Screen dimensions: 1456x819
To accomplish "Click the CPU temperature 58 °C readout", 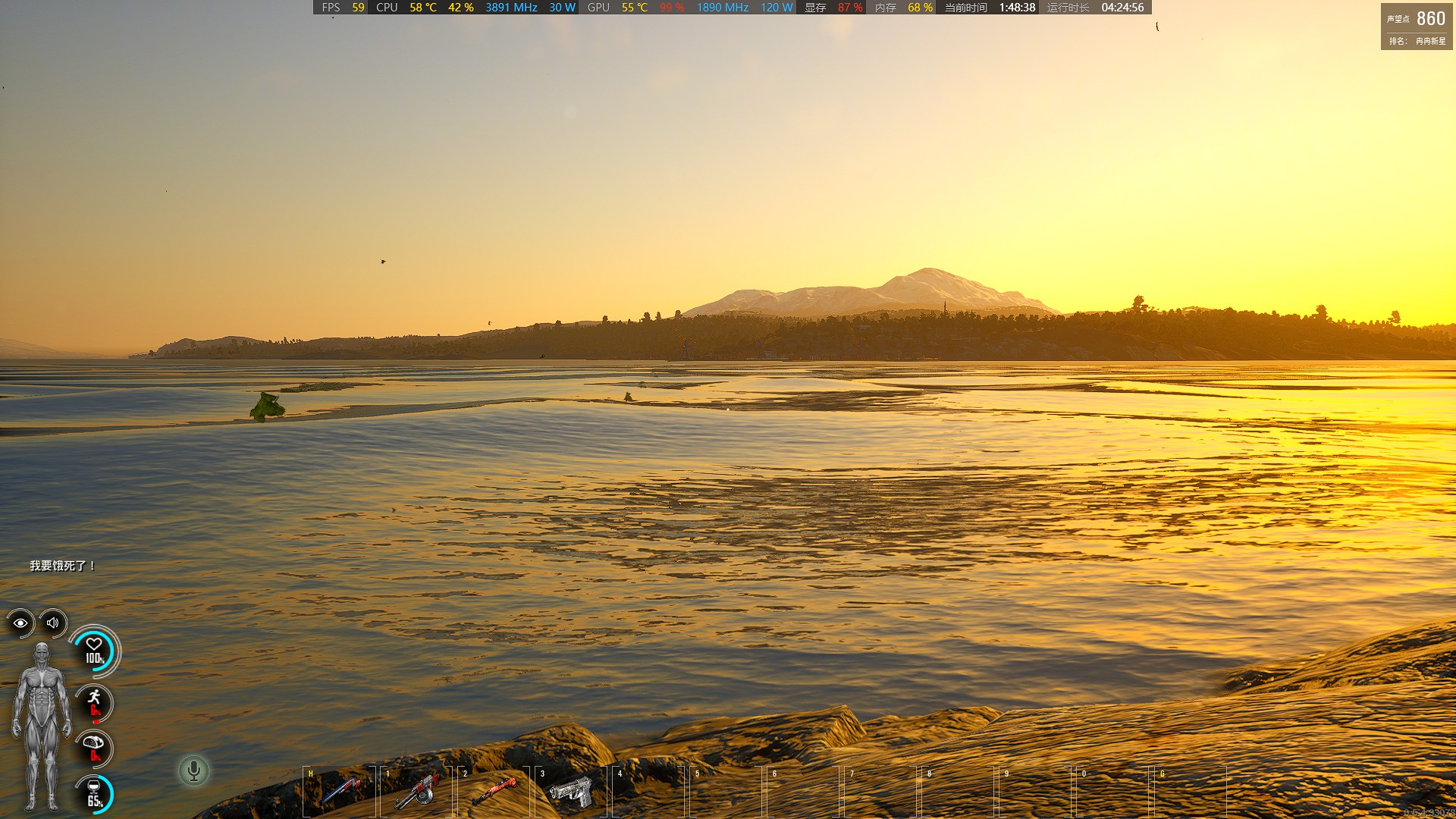I will (423, 8).
